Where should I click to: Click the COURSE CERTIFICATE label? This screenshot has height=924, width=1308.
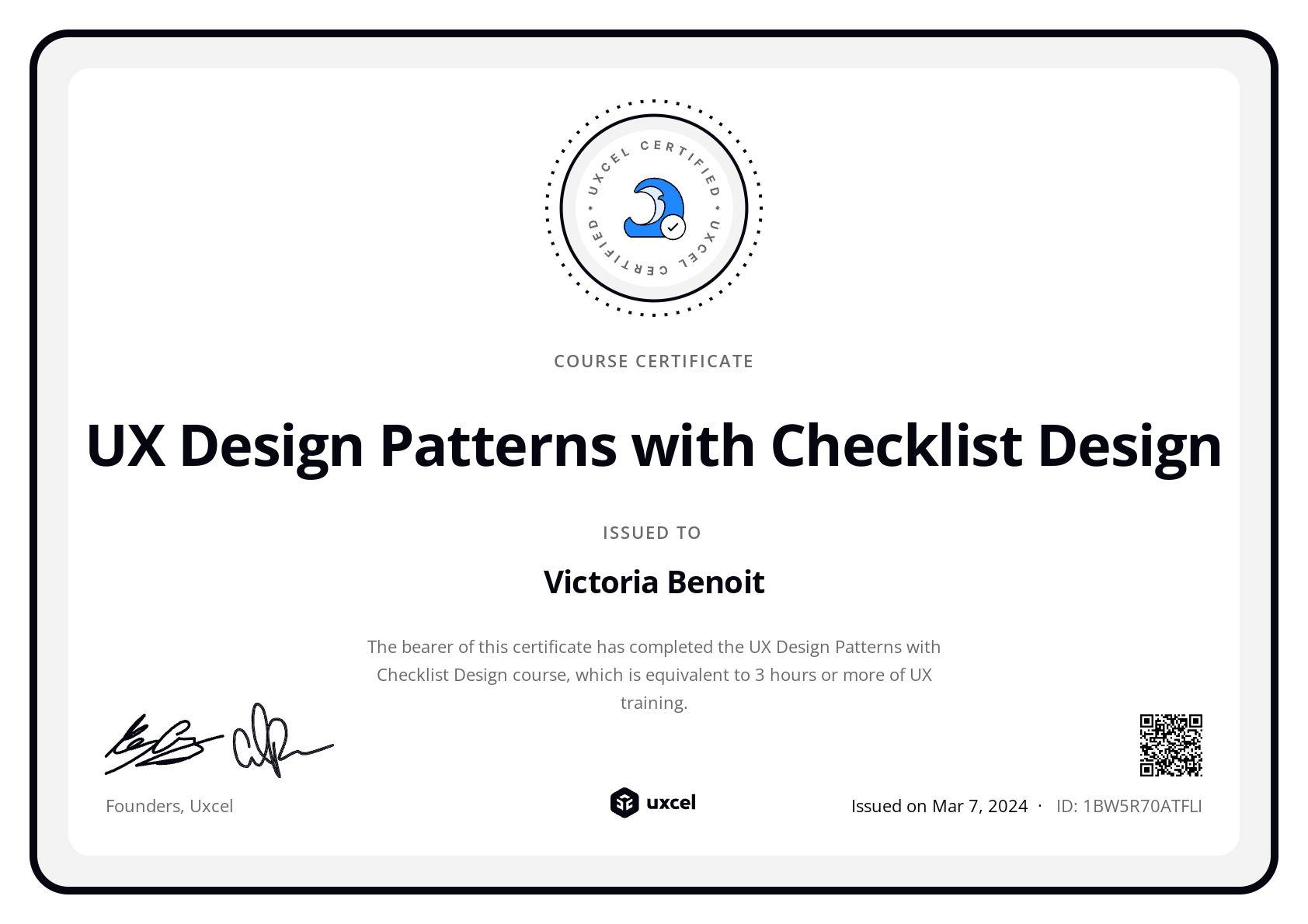(653, 360)
